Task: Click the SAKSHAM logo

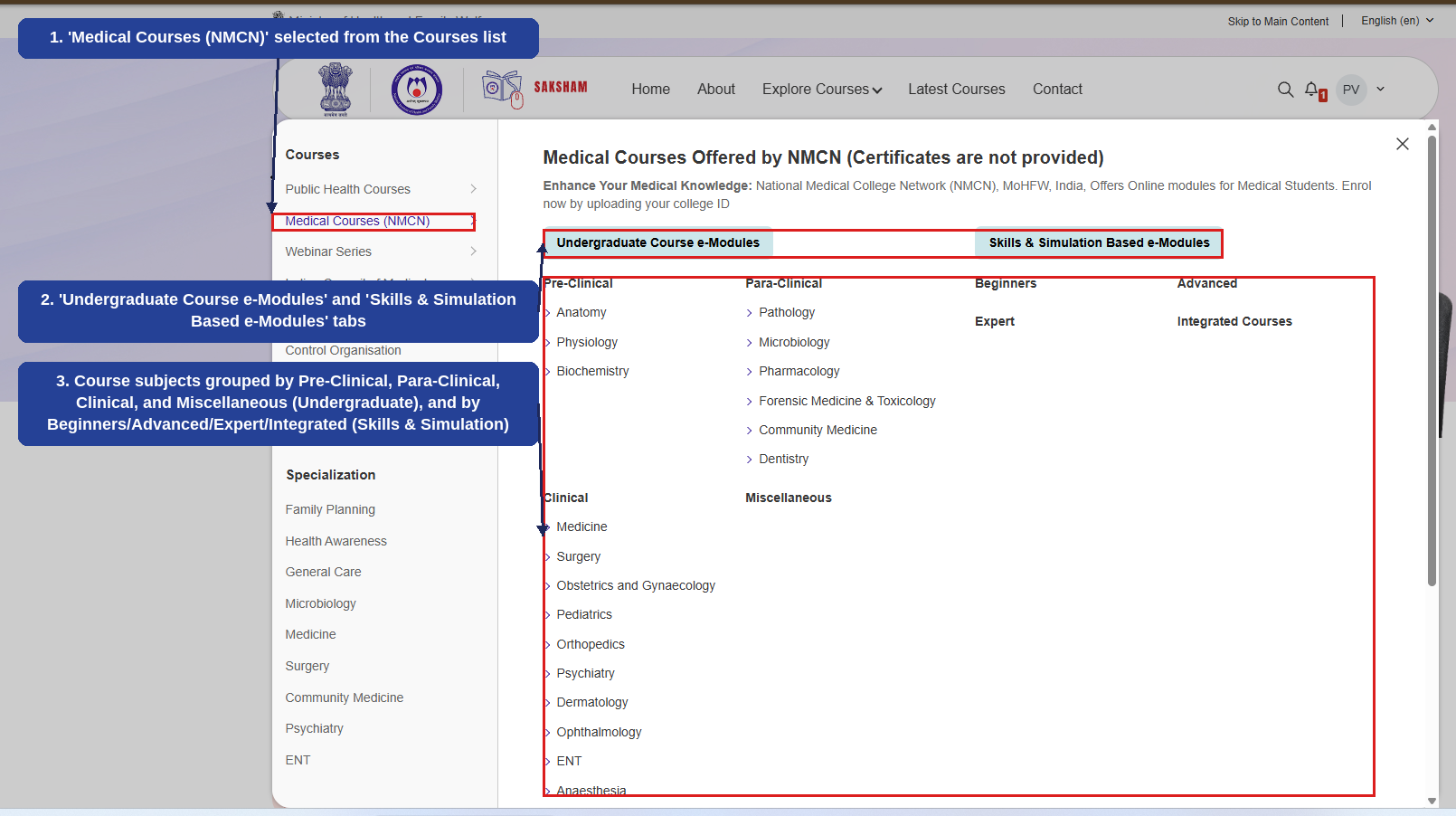Action: [535, 89]
